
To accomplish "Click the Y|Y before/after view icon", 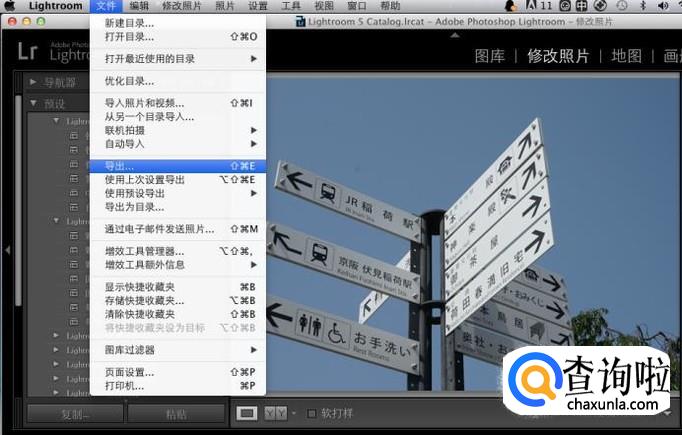I will click(x=275, y=413).
